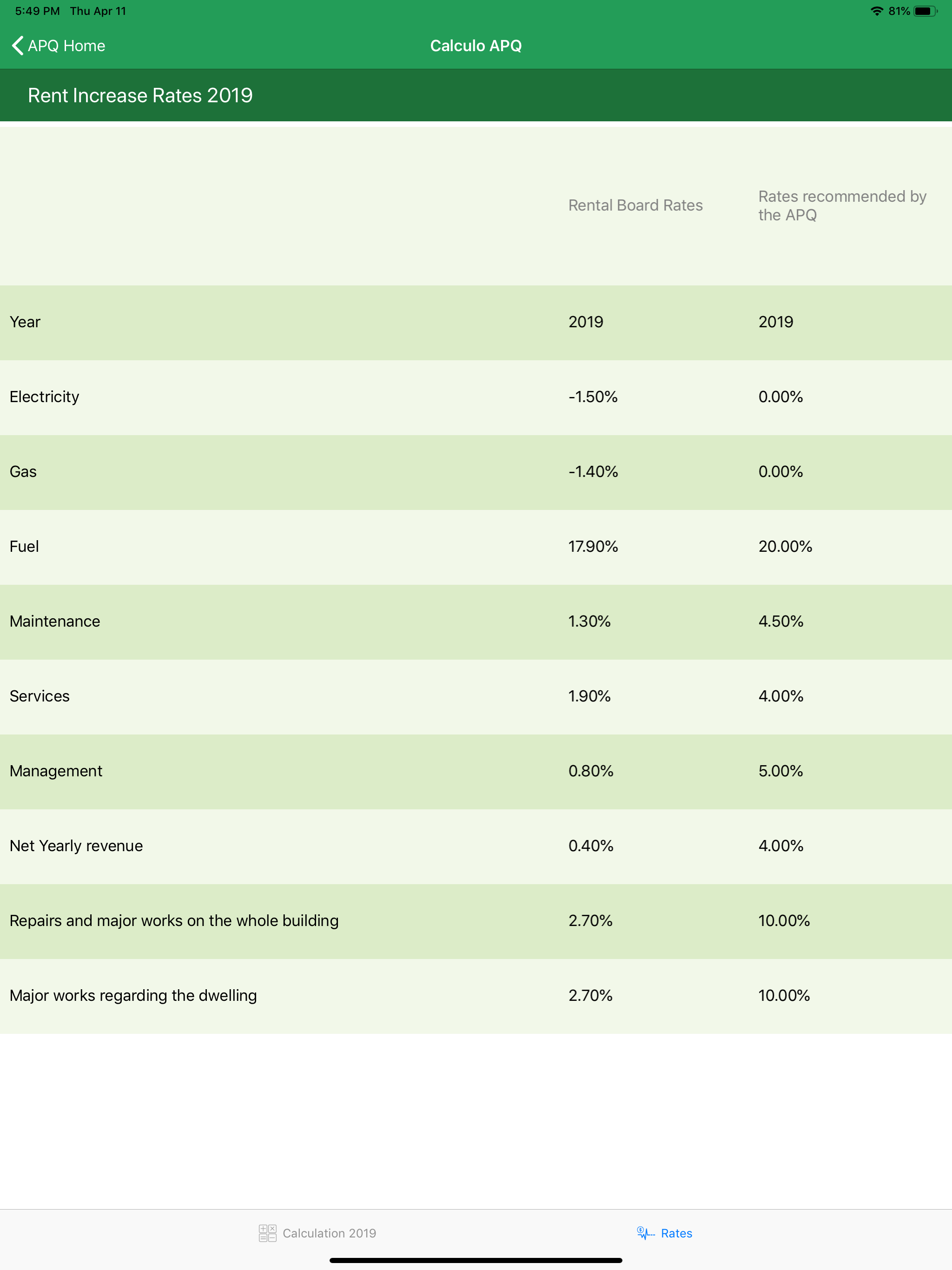Tap the Wi-Fi status icon
The height and width of the screenshot is (1270, 952).
tap(876, 11)
